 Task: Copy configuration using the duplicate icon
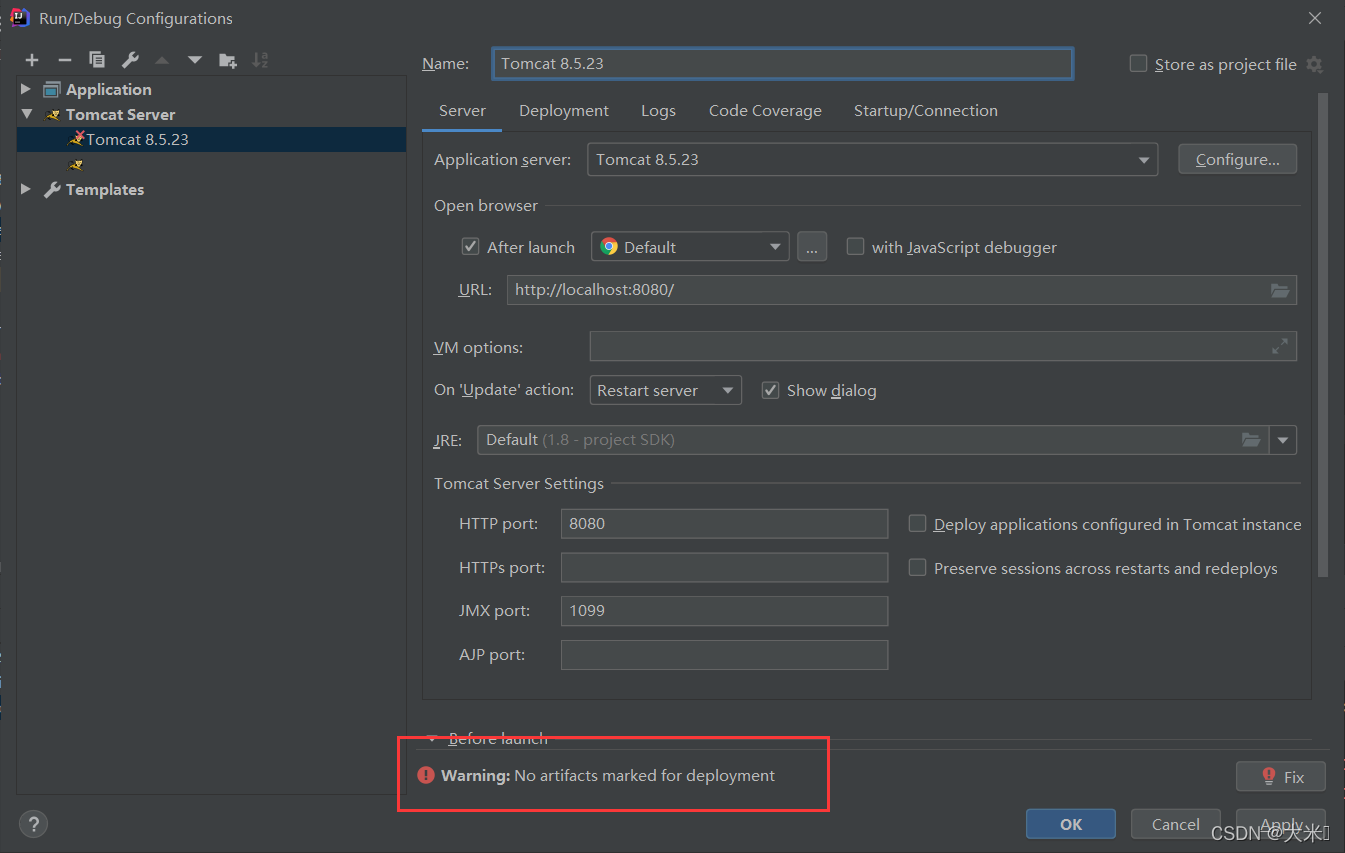coord(96,60)
